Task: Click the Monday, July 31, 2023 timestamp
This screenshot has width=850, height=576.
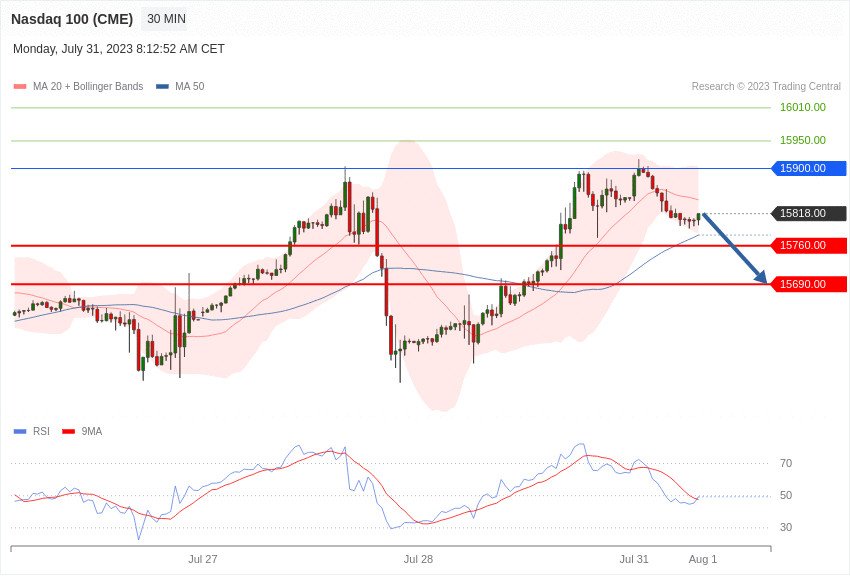Action: [x=119, y=49]
